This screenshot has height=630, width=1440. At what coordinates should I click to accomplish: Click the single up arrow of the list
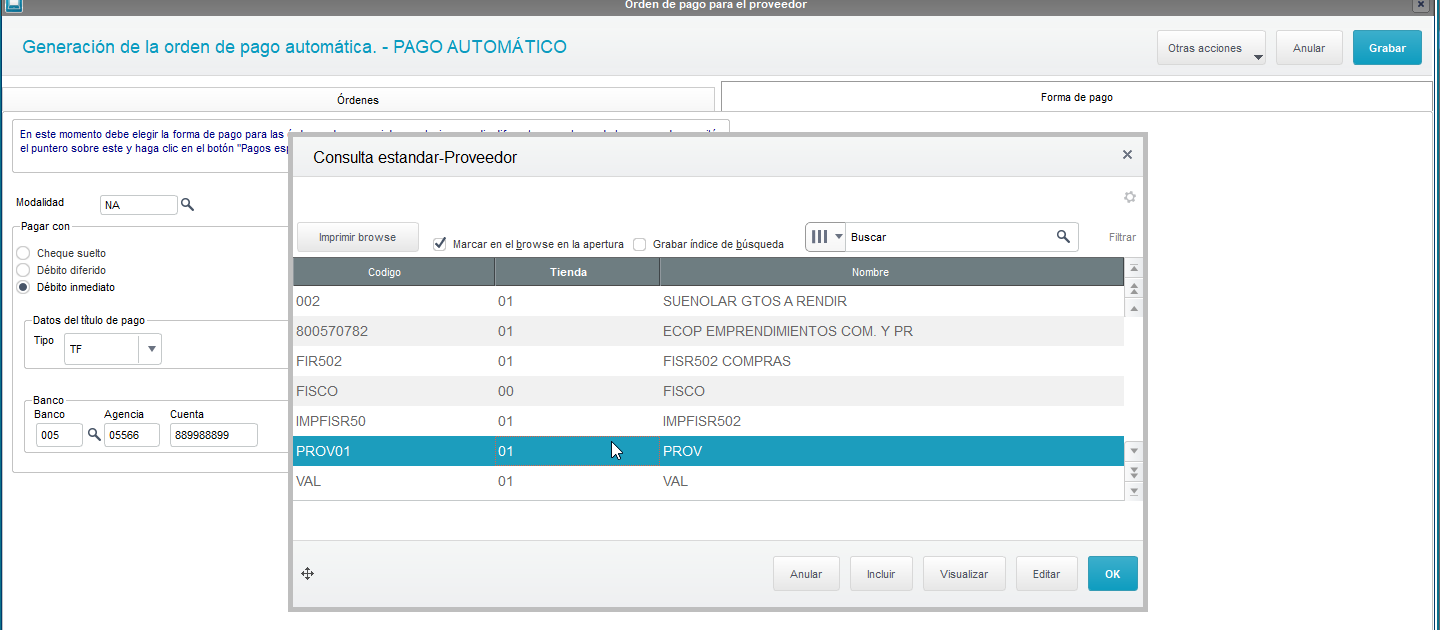click(1134, 309)
